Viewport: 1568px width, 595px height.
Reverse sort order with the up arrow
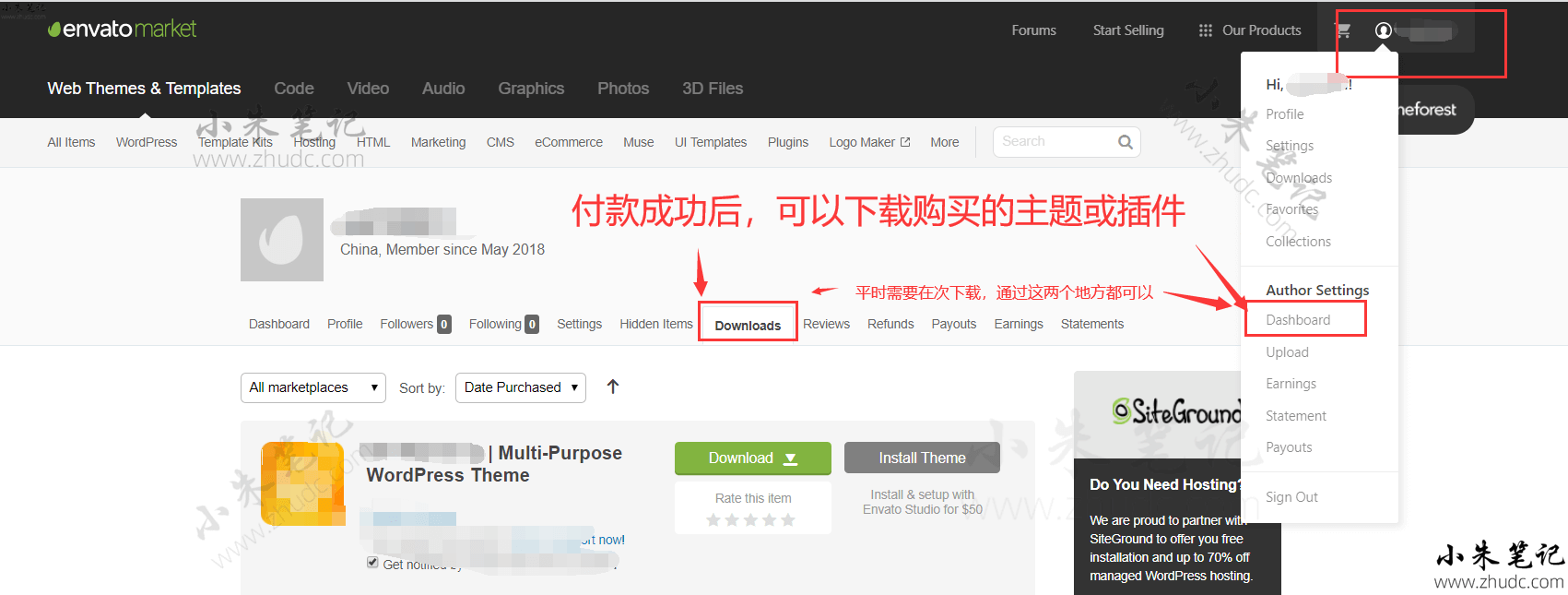[613, 387]
